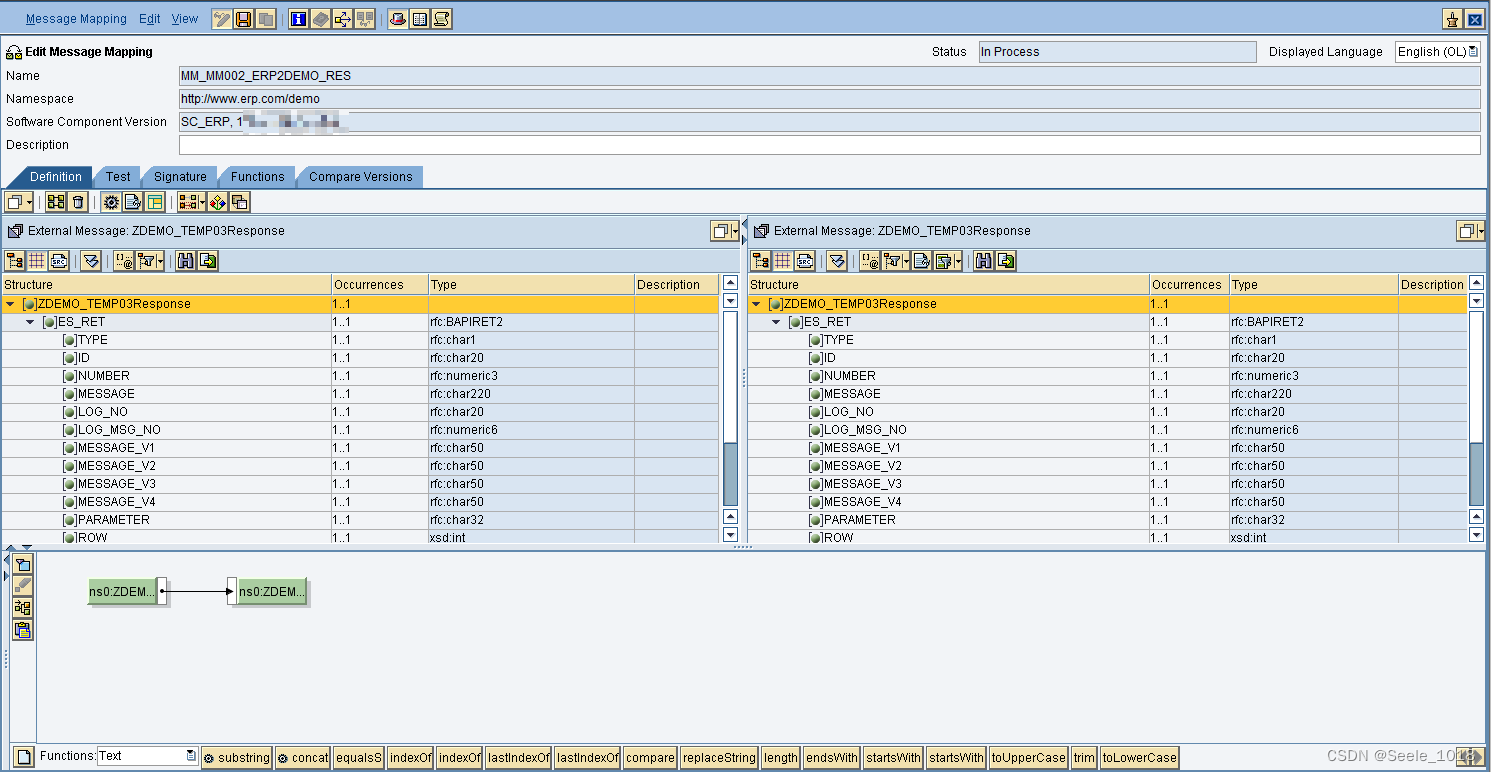
Task: Switch to the Test tab
Action: coord(118,177)
